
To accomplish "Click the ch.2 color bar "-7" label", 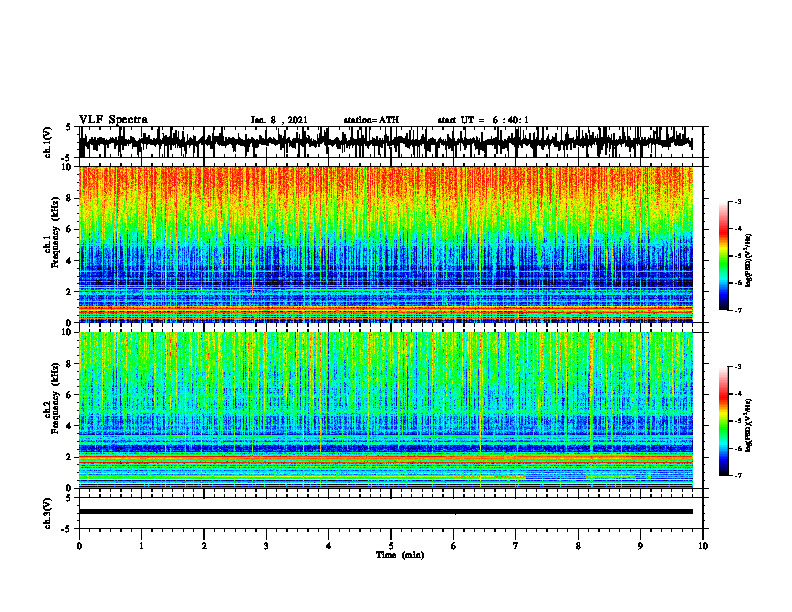I will click(x=738, y=475).
